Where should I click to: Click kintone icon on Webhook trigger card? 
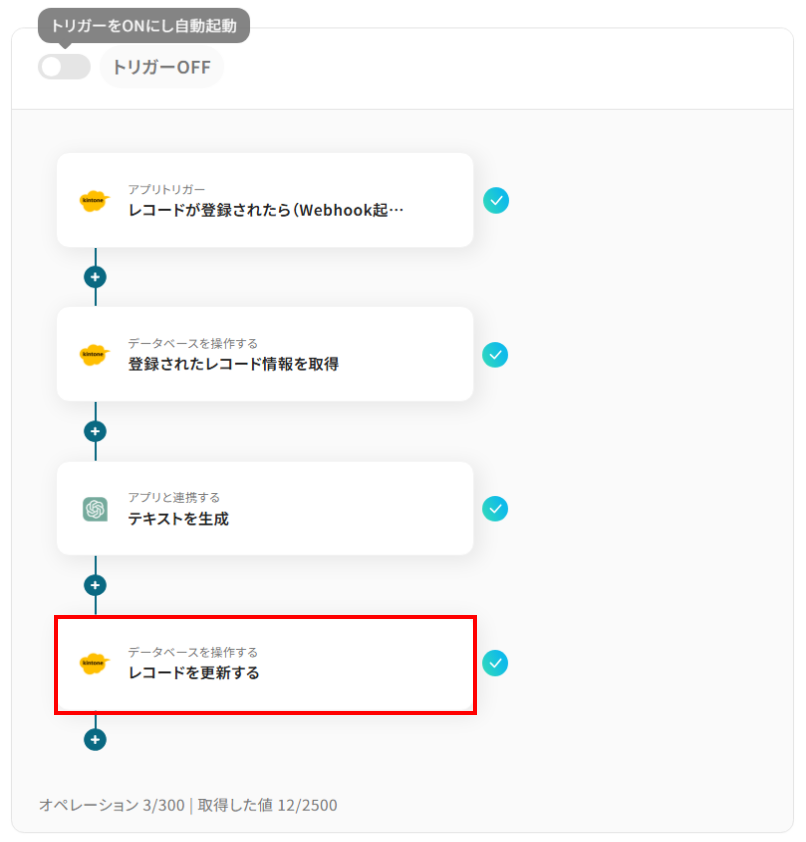pyautogui.click(x=94, y=201)
